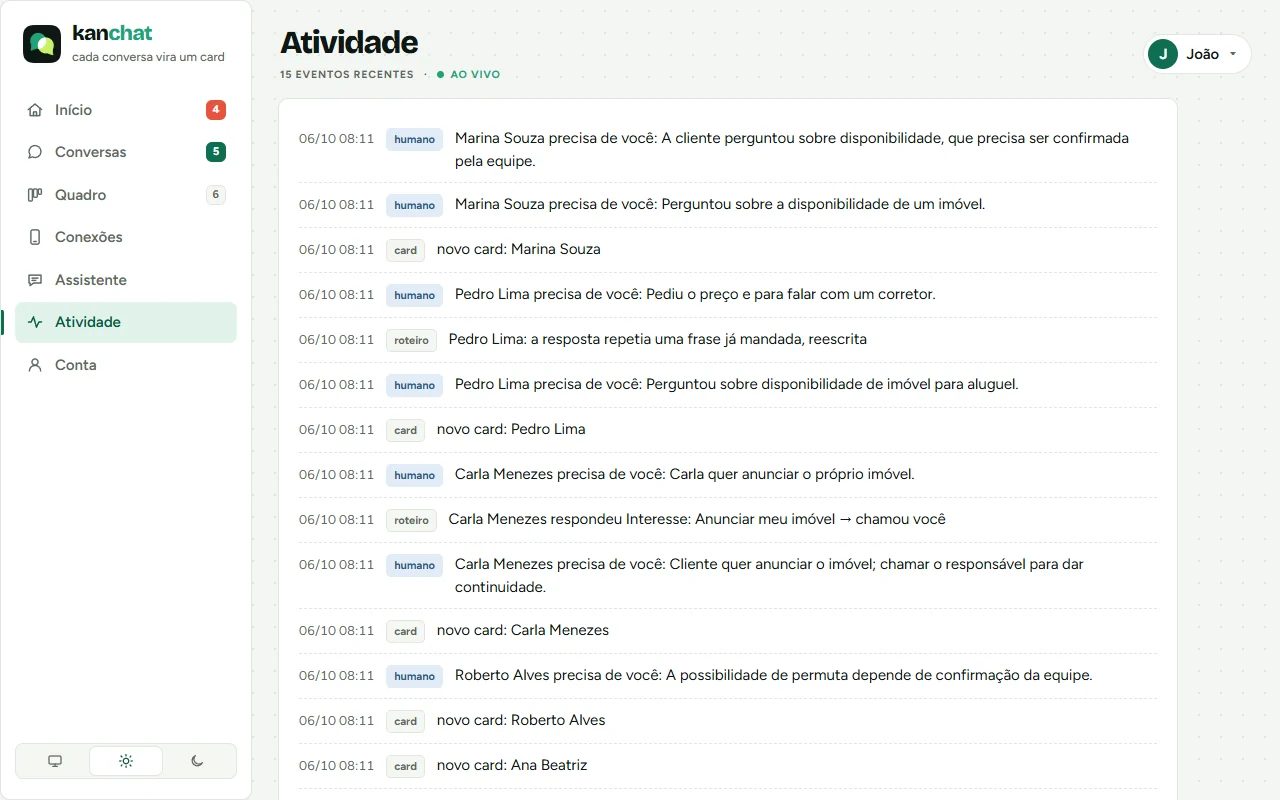Click card tag beside novo card: Roberto Alves
This screenshot has height=800, width=1280.
pyautogui.click(x=405, y=721)
